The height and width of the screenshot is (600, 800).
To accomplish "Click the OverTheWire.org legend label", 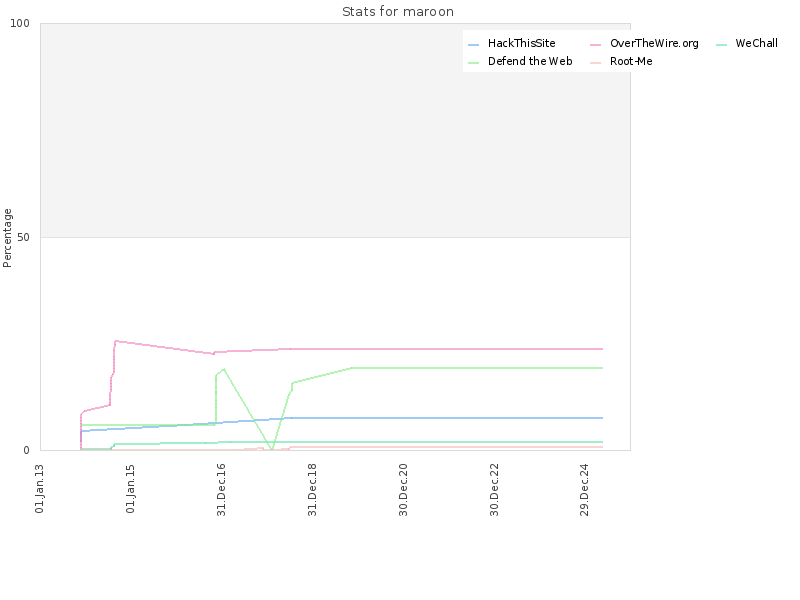I will pos(654,43).
